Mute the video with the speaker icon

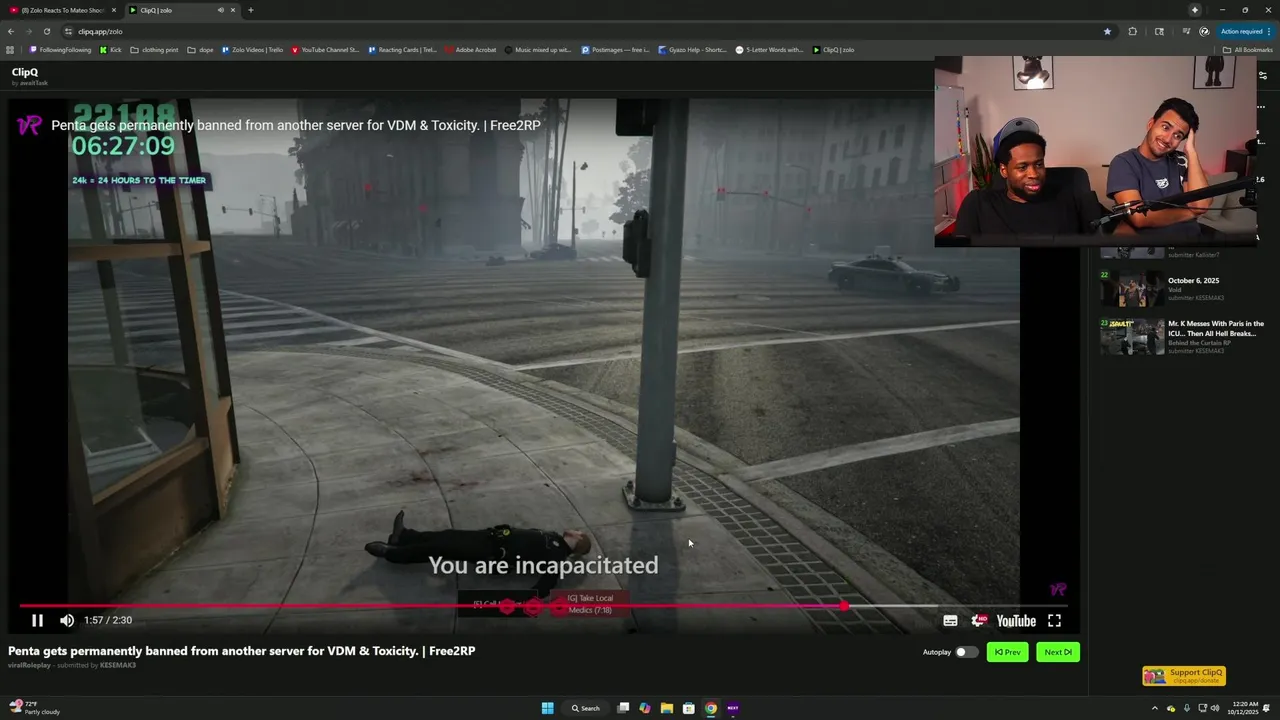pos(67,620)
